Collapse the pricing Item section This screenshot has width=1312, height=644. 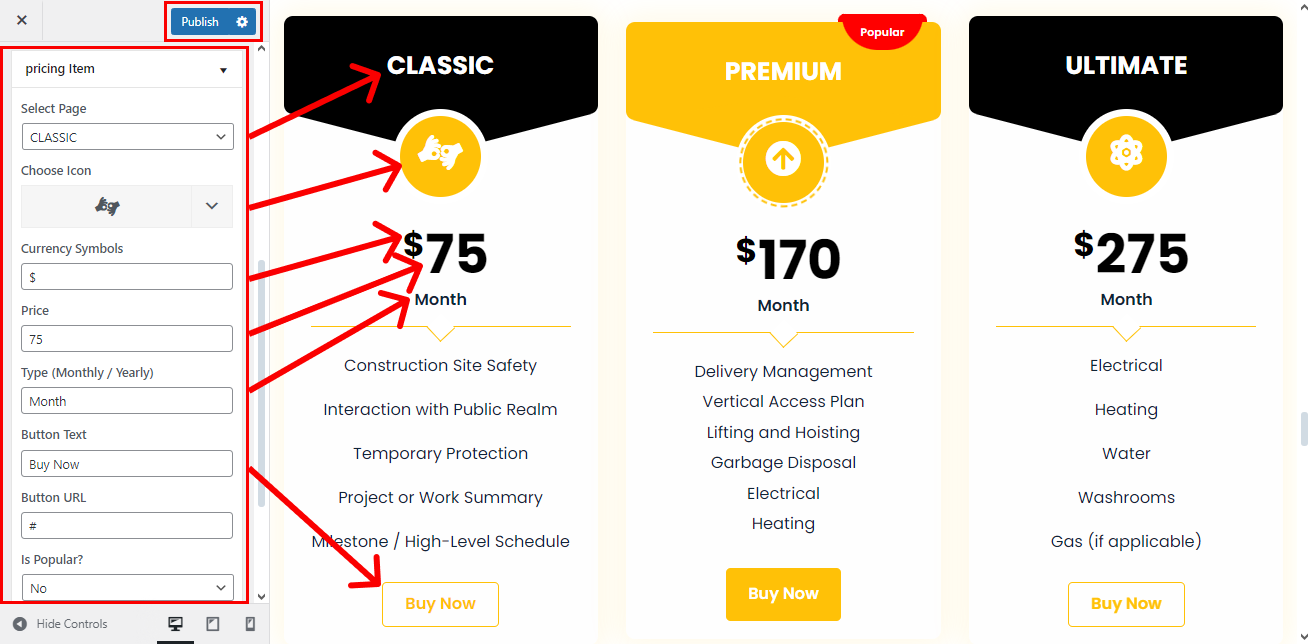point(223,70)
